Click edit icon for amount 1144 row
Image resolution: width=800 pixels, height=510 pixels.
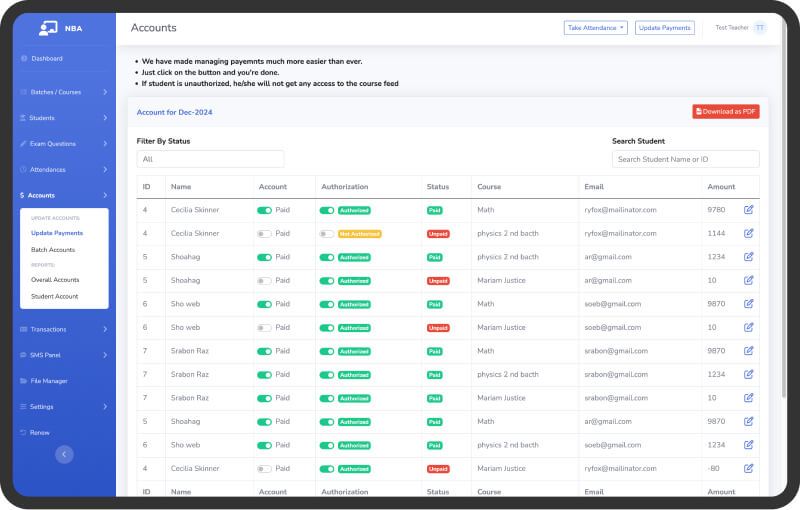[x=748, y=233]
